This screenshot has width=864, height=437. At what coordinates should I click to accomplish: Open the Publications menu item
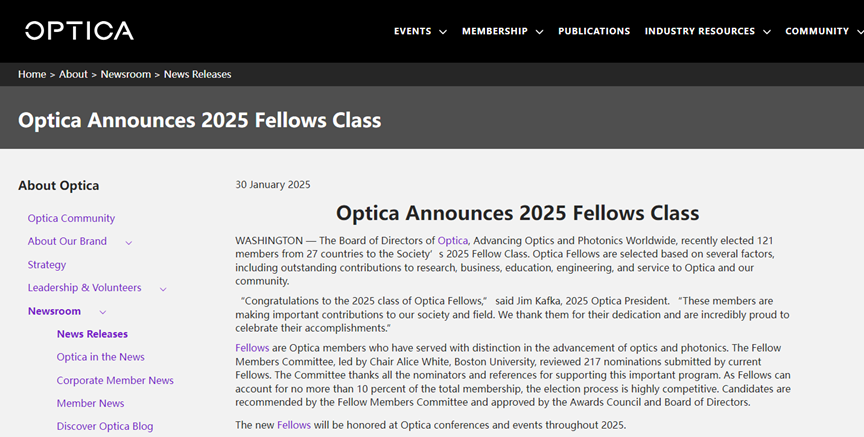[594, 31]
